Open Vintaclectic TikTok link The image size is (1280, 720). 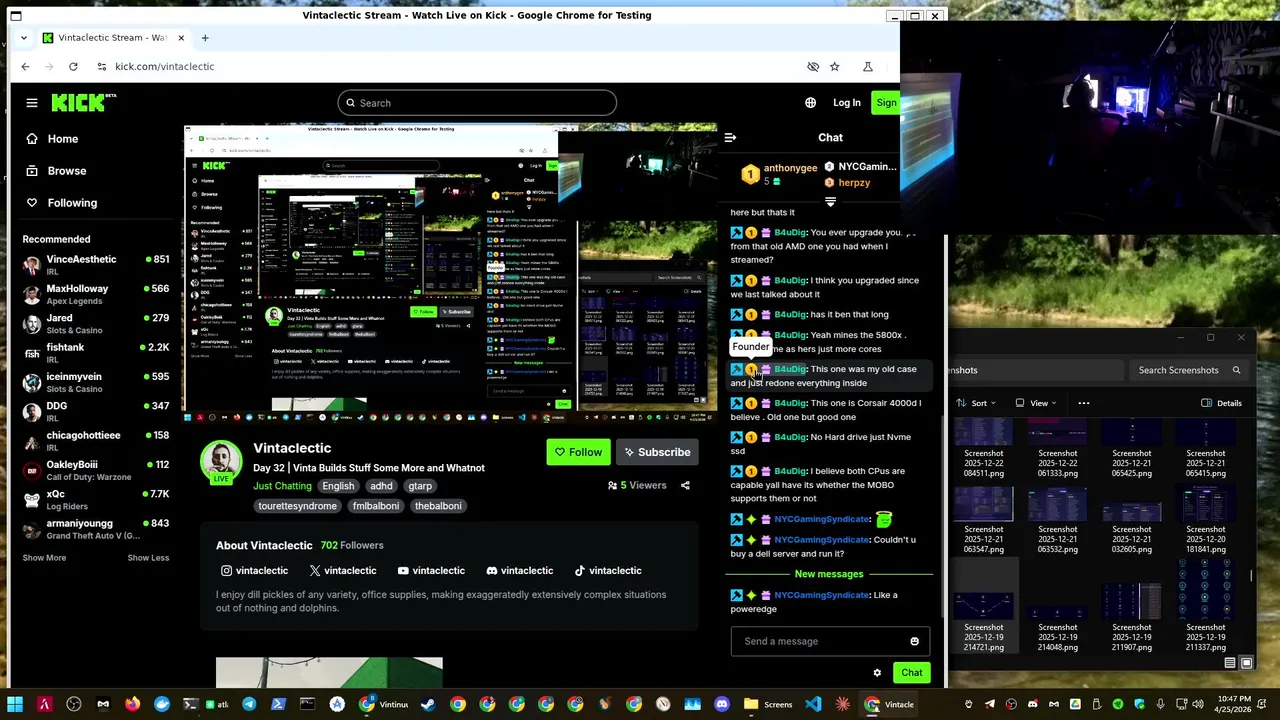tap(608, 571)
